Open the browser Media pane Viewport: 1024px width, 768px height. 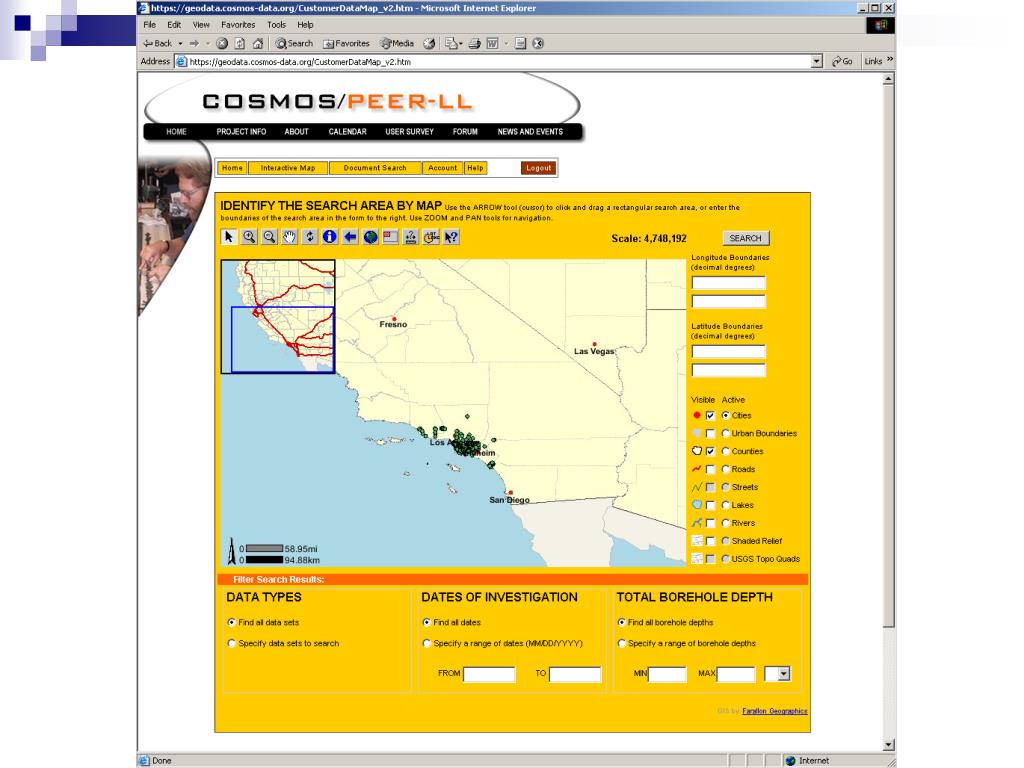click(x=397, y=43)
